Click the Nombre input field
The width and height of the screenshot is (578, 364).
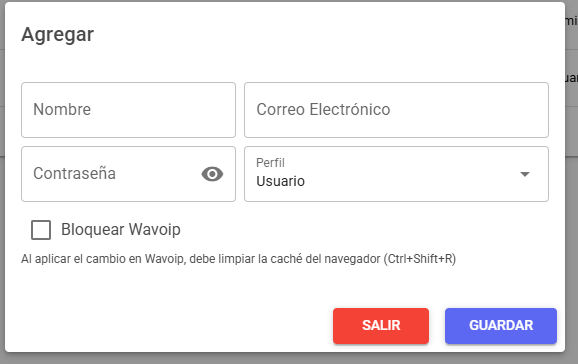coord(128,110)
